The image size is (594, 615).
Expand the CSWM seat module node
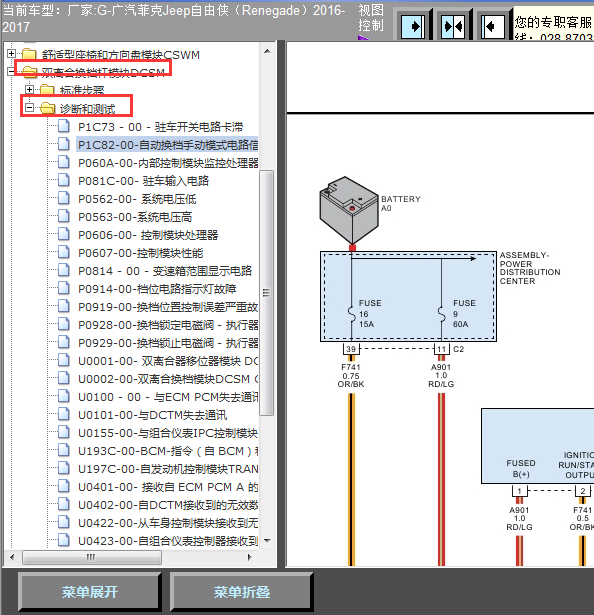[x=11, y=53]
